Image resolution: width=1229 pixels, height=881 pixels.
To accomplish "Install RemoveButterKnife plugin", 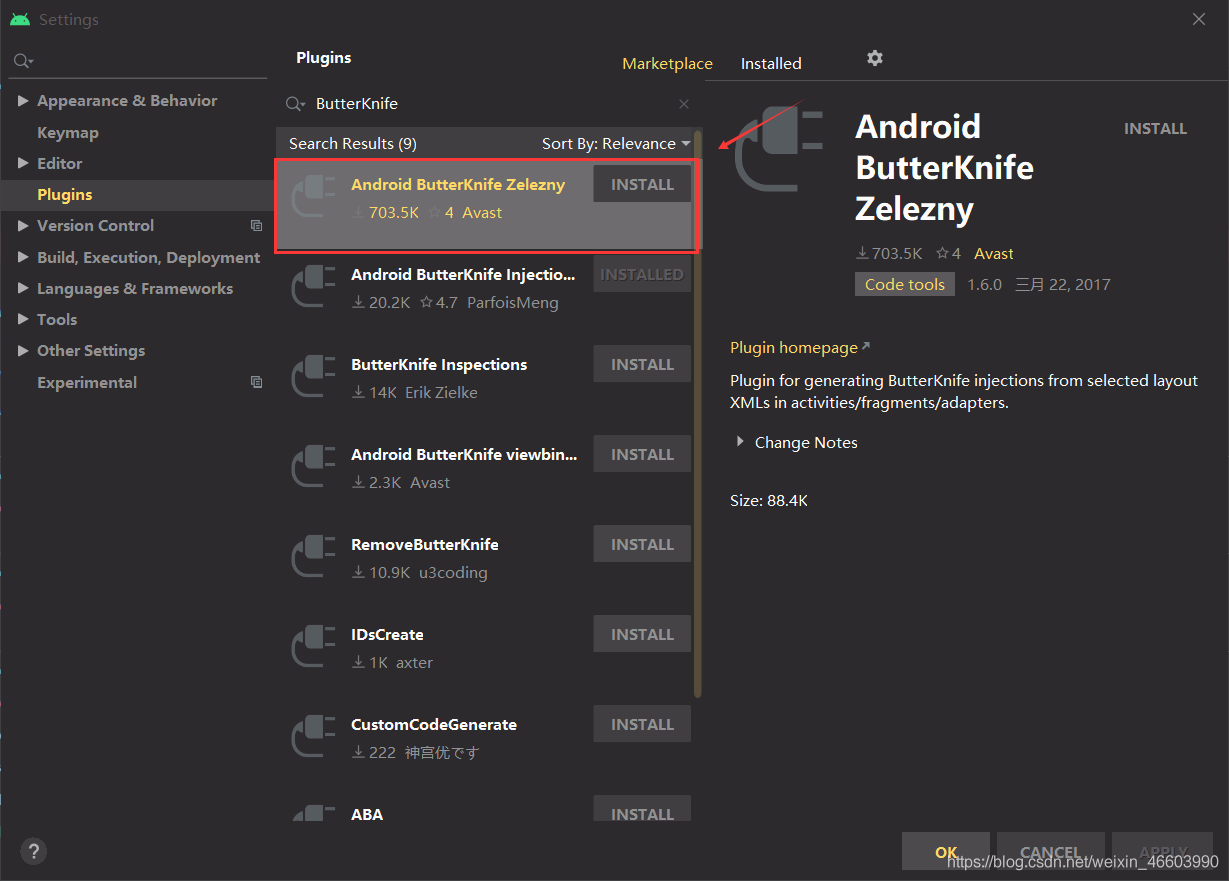I will coord(642,544).
